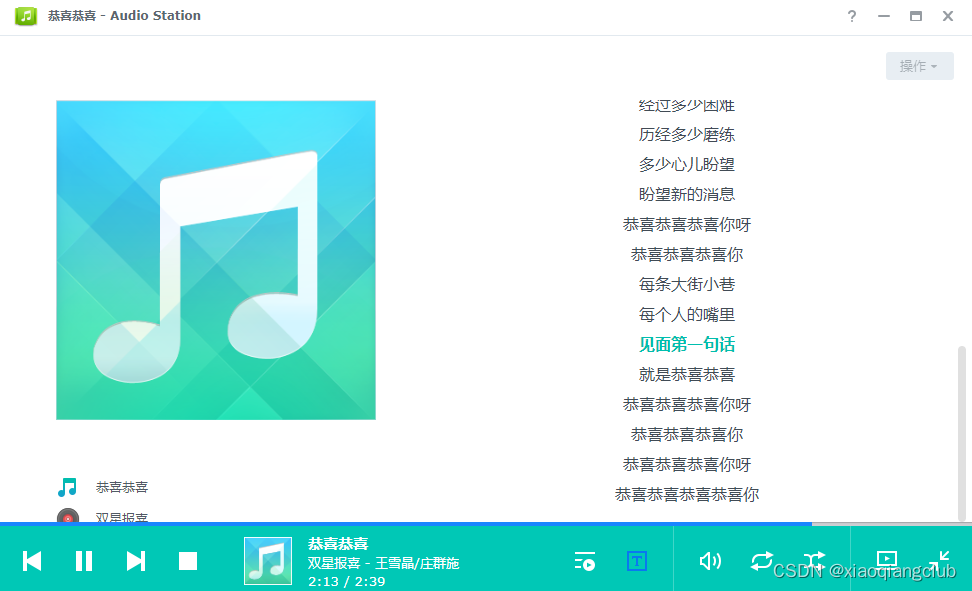
Task: Click the lyric line 就是恭喜恭喜
Action: [686, 373]
